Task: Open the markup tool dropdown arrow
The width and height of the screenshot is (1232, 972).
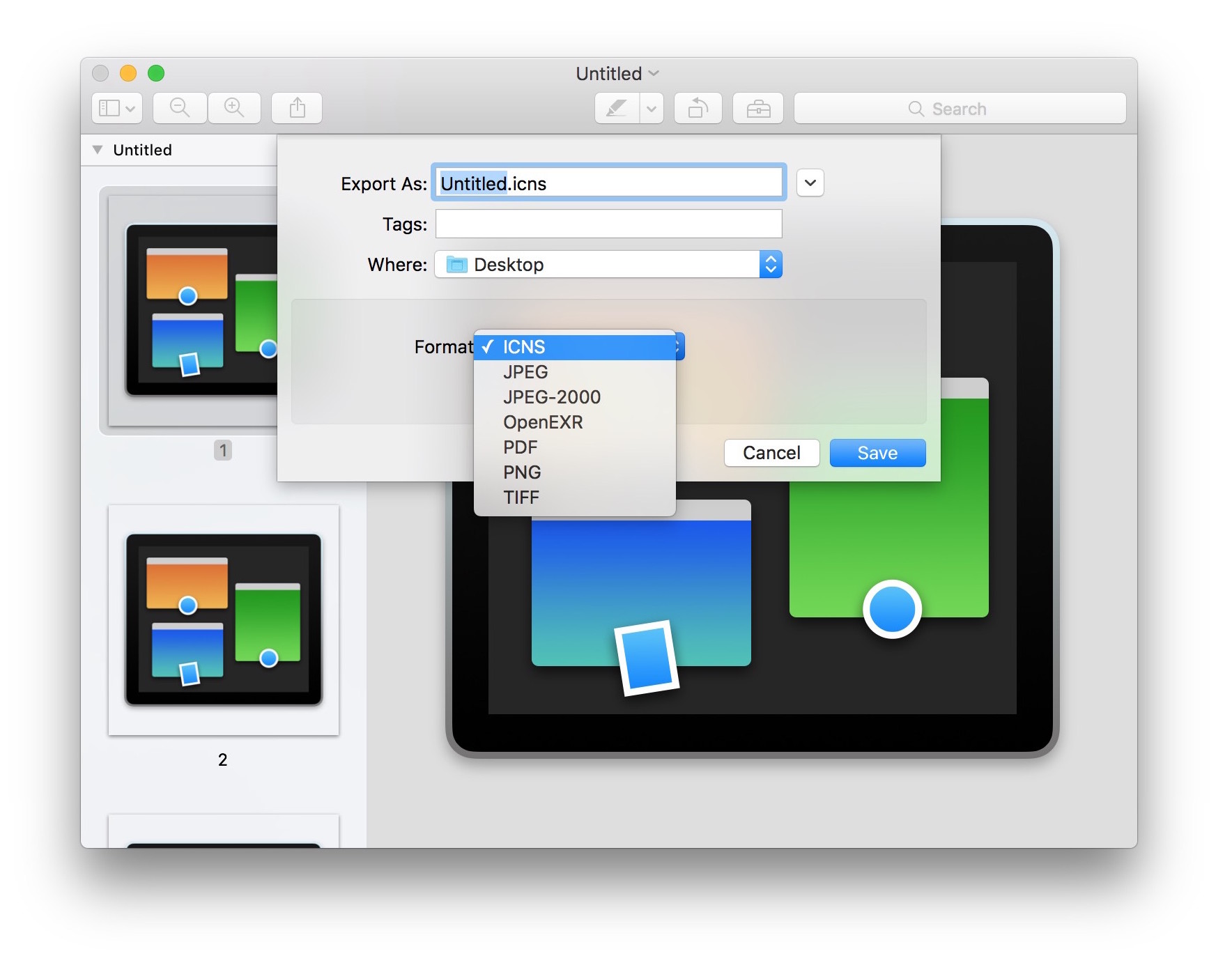Action: (x=652, y=108)
